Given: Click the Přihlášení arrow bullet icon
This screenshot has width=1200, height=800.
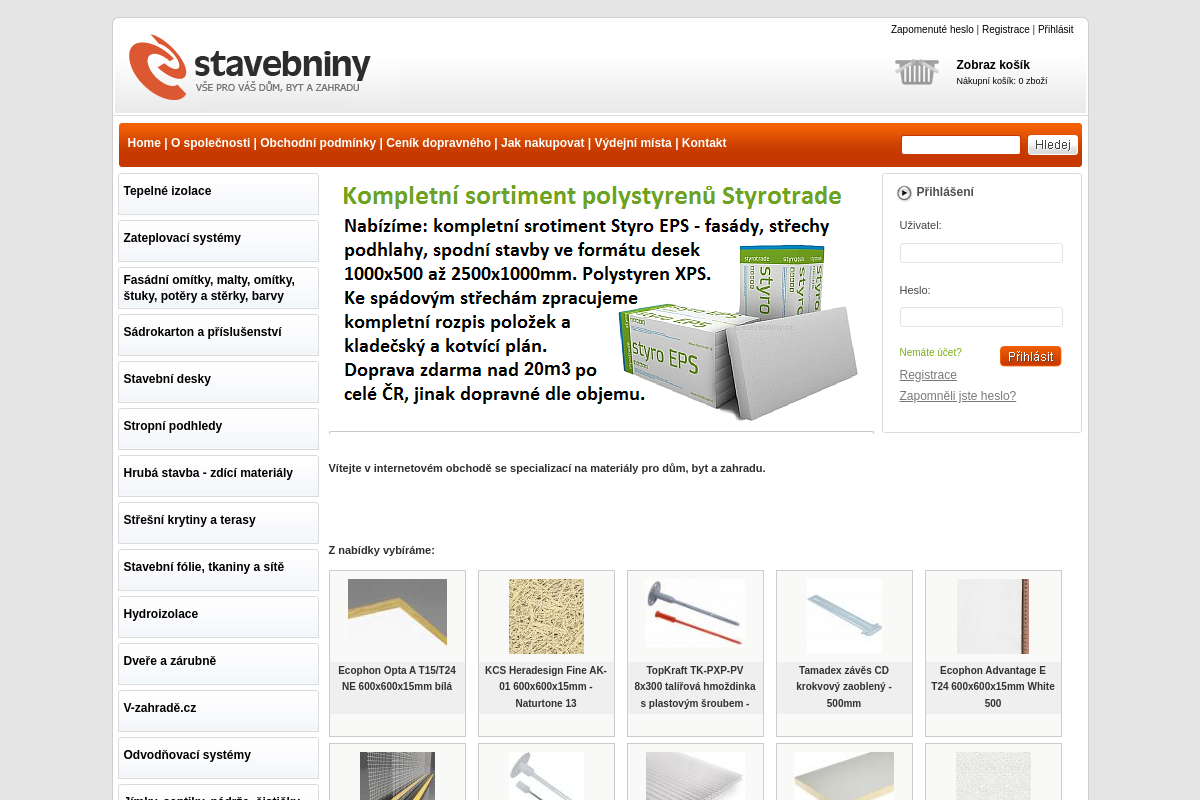Looking at the screenshot, I should click(904, 193).
